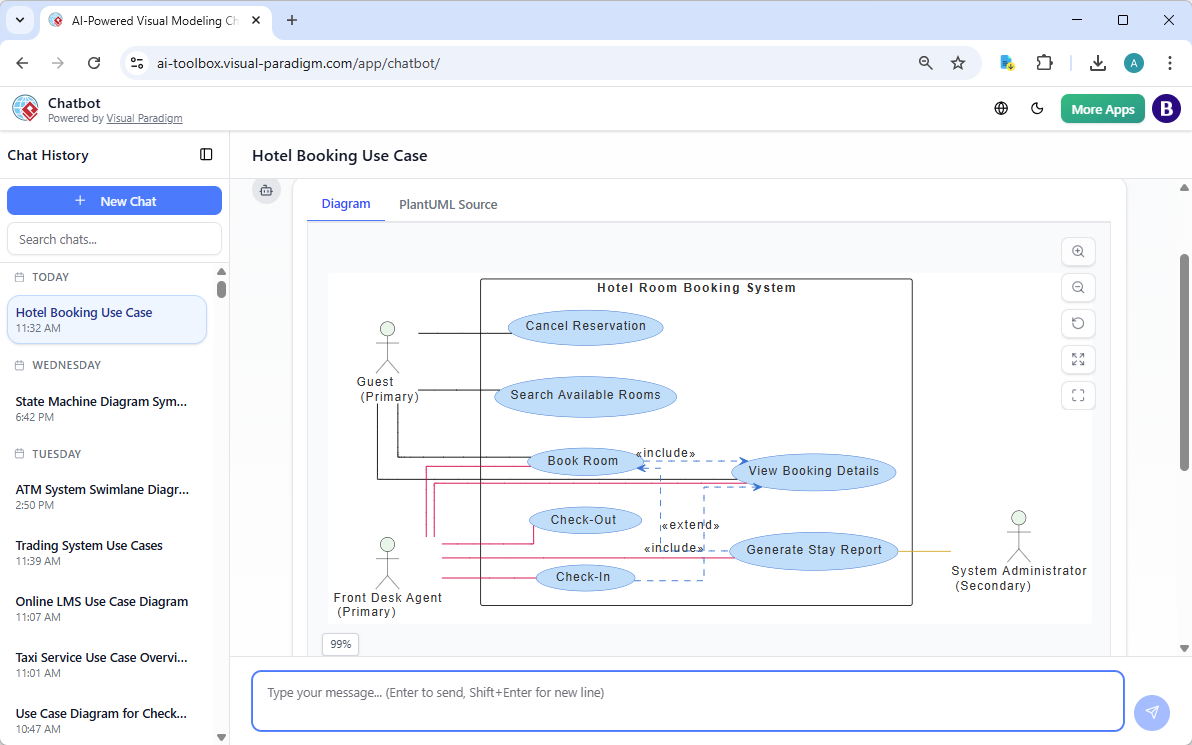Screen dimensions: 1192x745
Task: Open the language globe icon in header
Action: pos(1001,108)
